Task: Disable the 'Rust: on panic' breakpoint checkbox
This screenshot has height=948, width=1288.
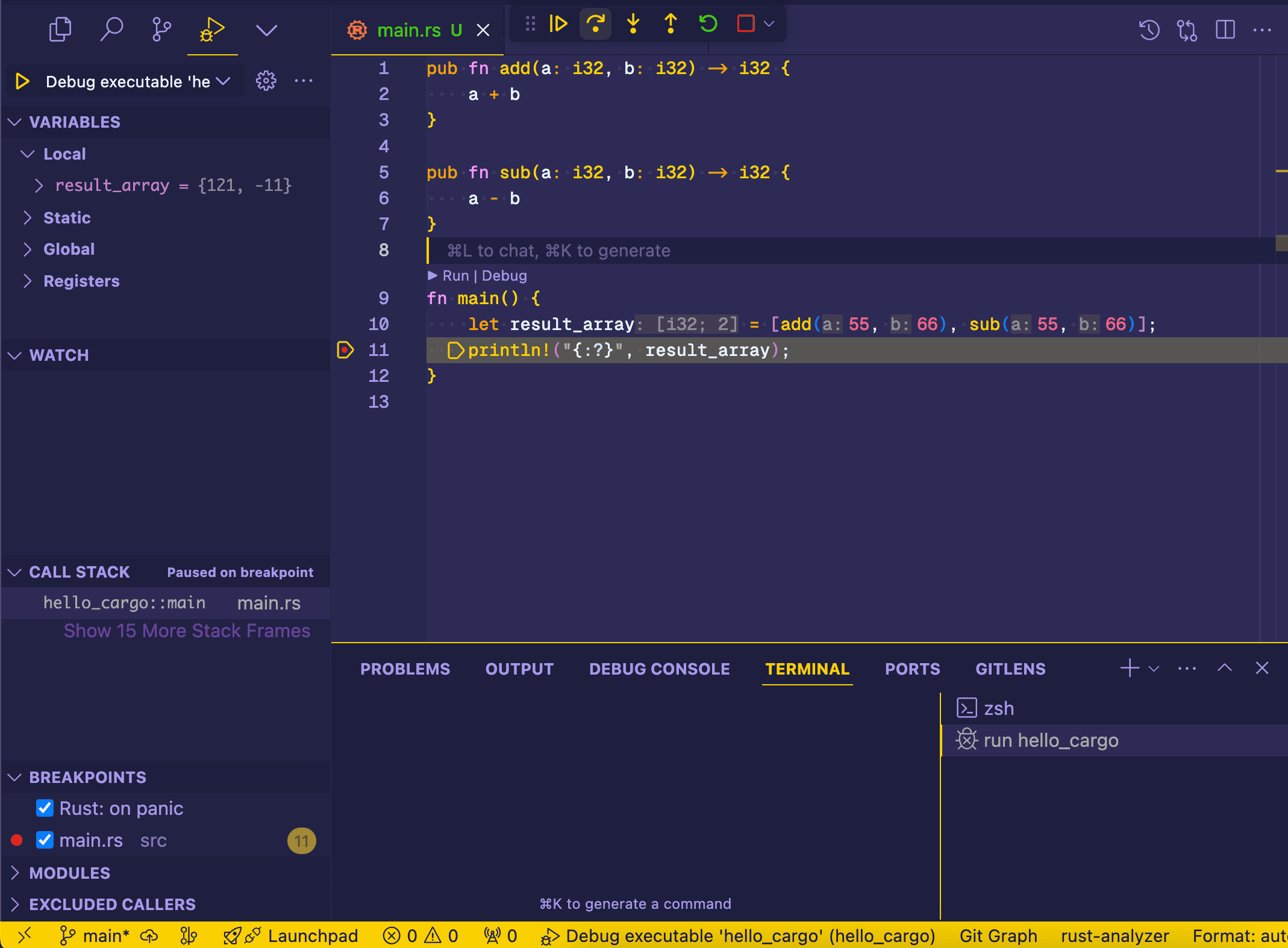Action: 45,808
